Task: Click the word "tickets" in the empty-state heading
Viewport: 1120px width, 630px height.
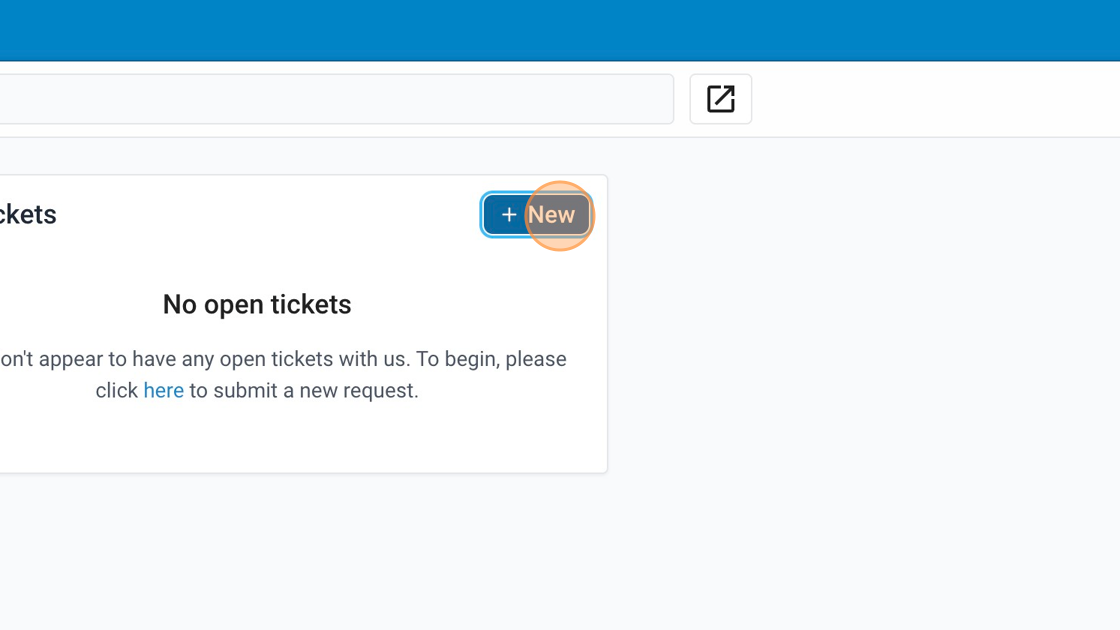Action: [311, 304]
